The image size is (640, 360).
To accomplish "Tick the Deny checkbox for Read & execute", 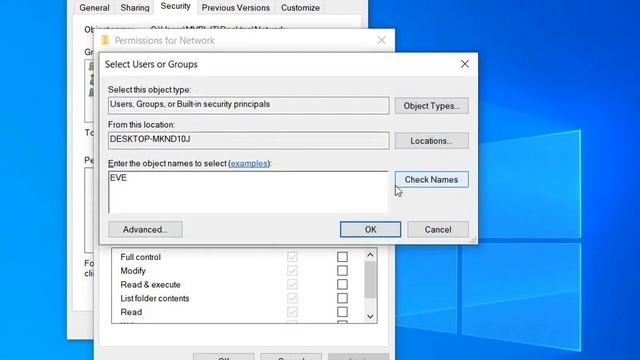I will click(342, 284).
